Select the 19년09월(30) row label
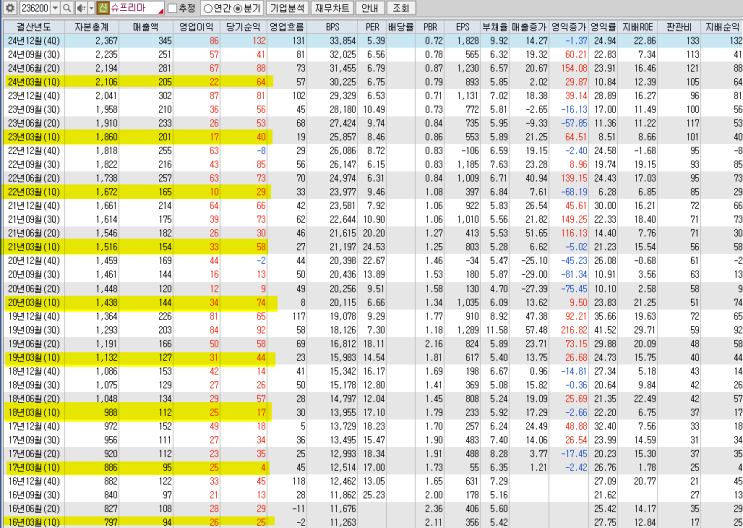Screen dimensions: 743x528 (34, 330)
